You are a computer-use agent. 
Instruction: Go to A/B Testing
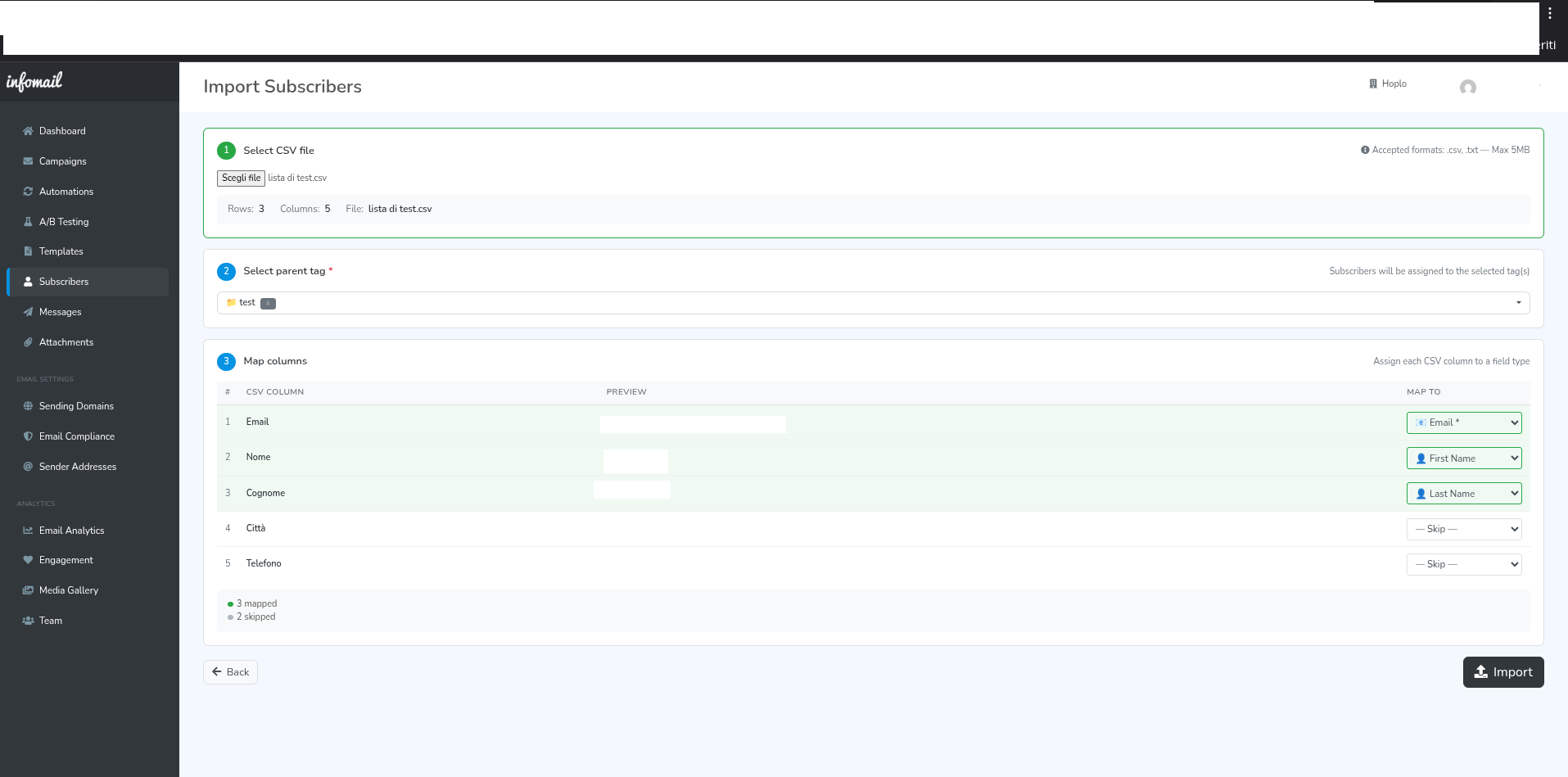click(64, 221)
